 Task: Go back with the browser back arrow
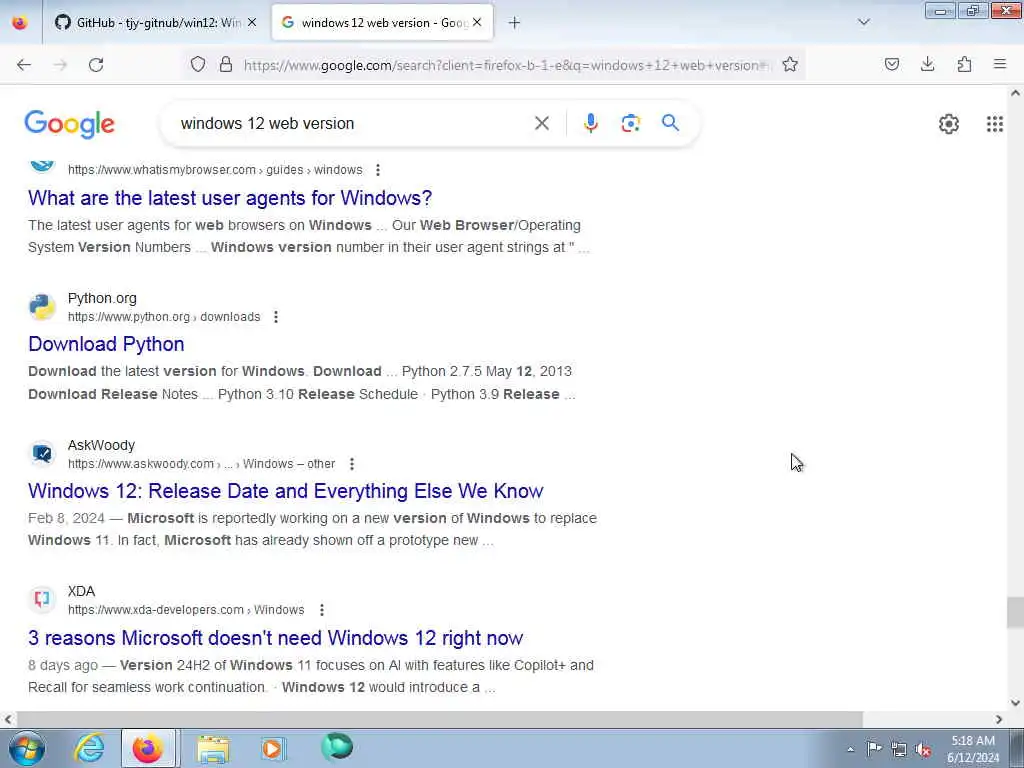[24, 65]
